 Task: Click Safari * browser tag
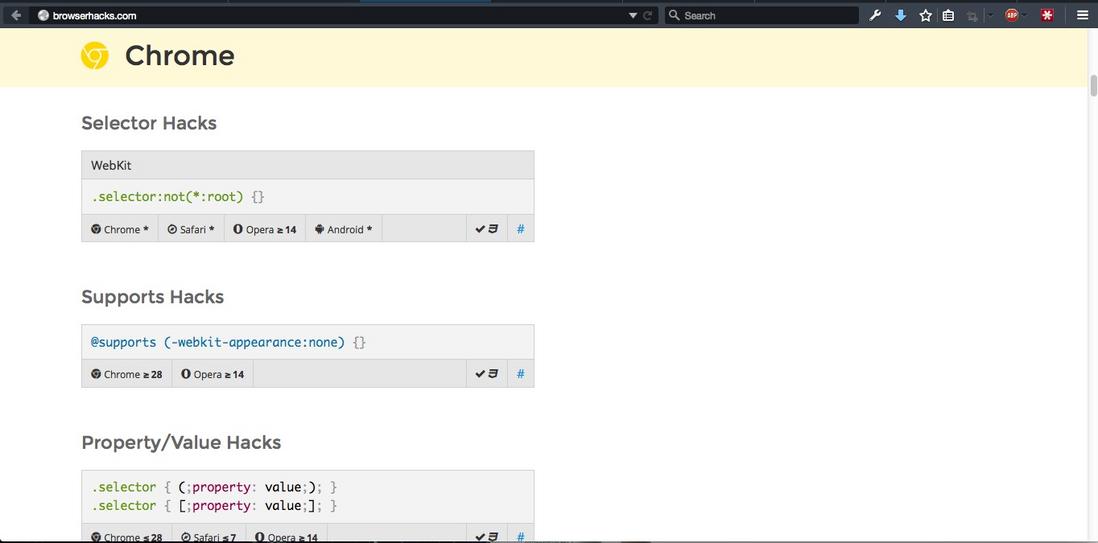[191, 229]
